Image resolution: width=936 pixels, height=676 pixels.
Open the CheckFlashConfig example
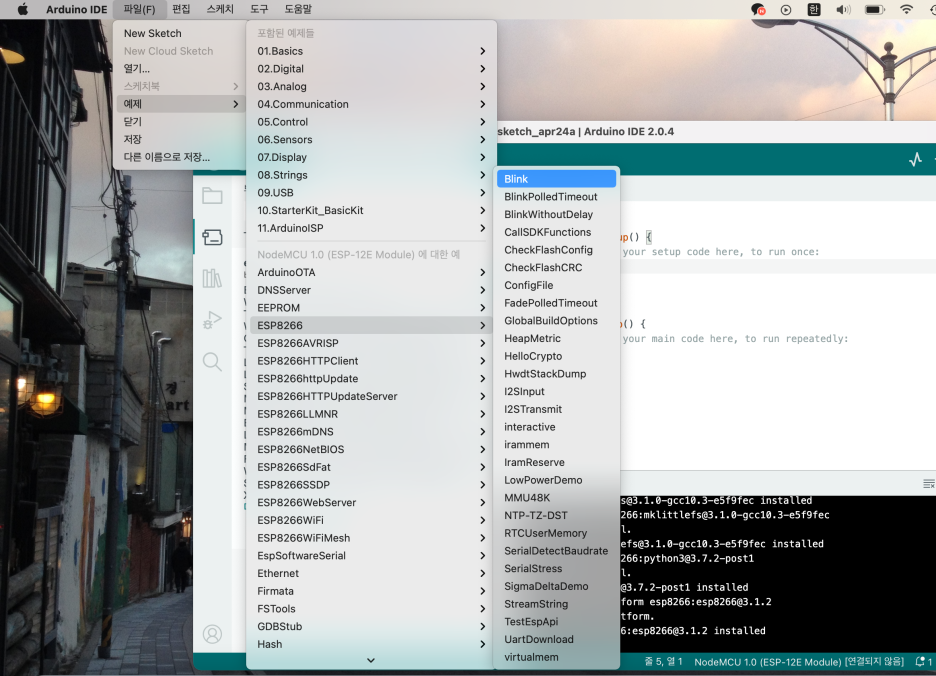[556, 250]
